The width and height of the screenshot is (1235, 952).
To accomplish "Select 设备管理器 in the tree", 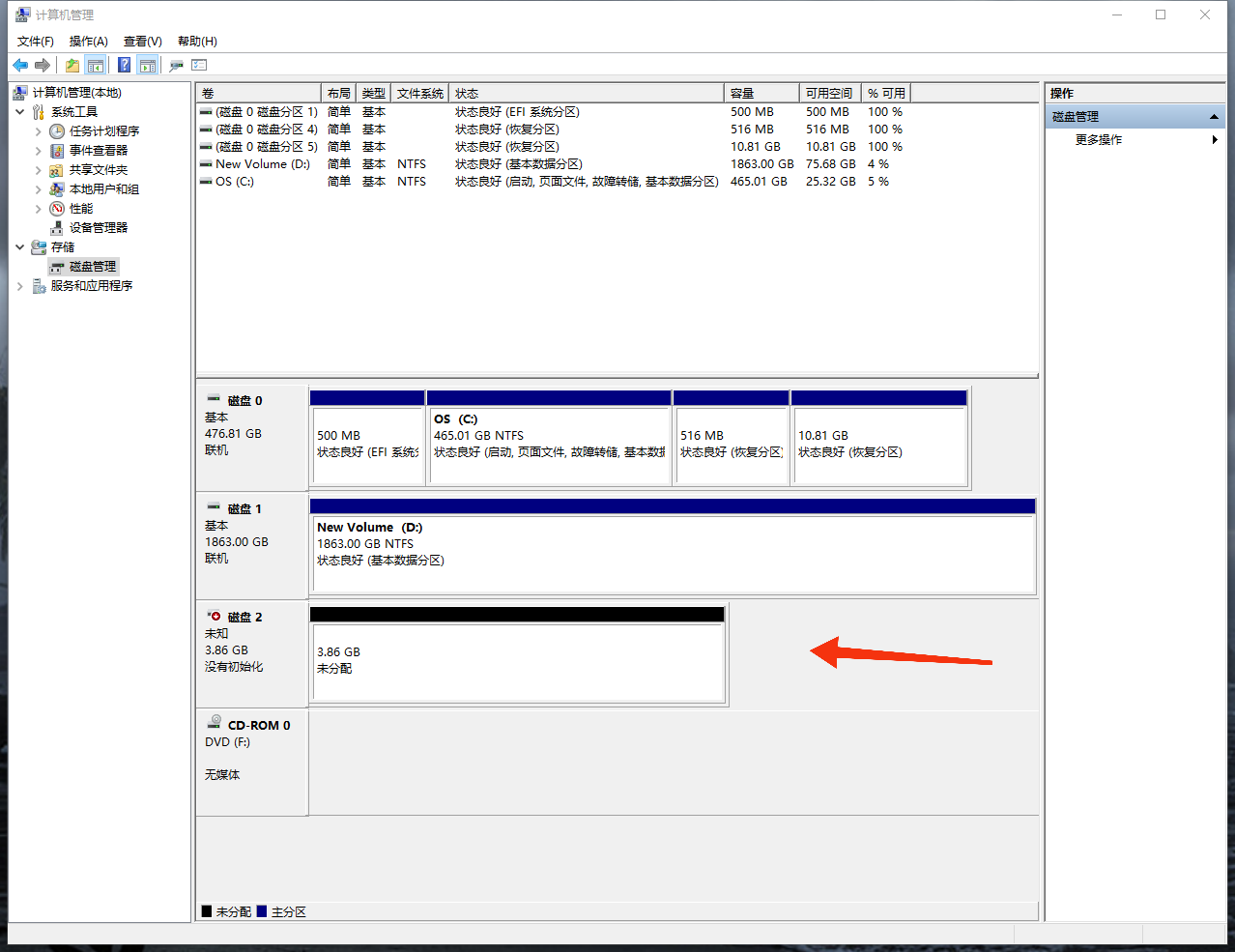I will pyautogui.click(x=98, y=228).
